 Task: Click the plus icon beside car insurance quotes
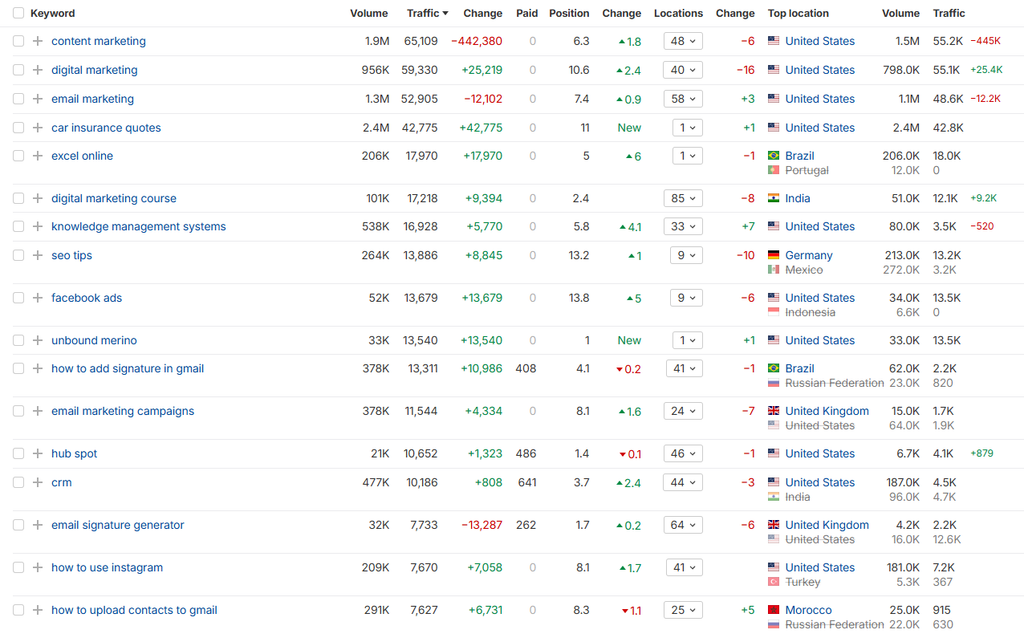coord(38,127)
